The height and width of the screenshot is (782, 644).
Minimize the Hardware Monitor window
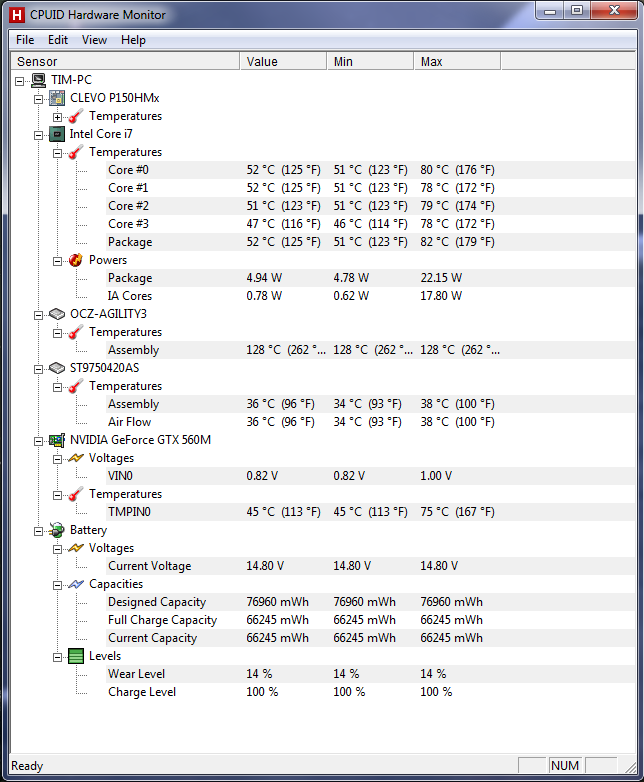550,10
